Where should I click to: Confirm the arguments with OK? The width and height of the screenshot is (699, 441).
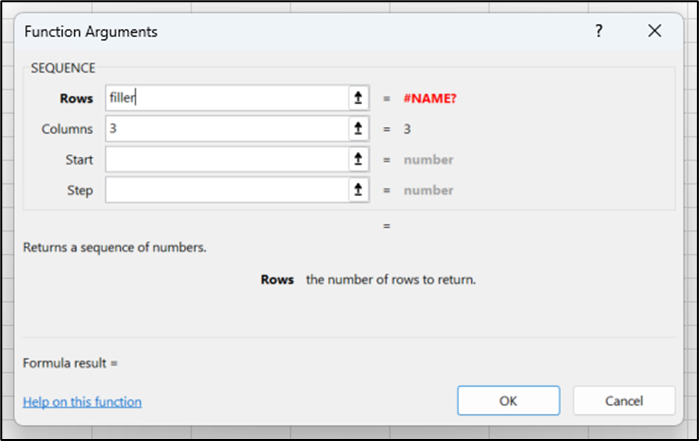508,401
